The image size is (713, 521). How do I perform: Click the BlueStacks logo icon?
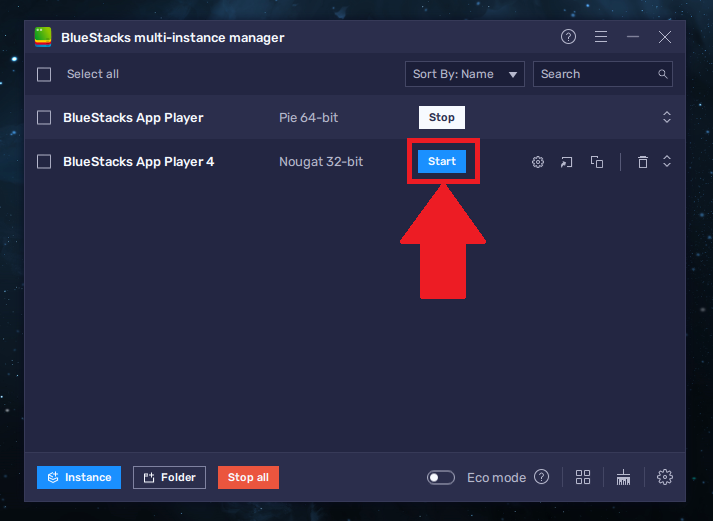[43, 37]
